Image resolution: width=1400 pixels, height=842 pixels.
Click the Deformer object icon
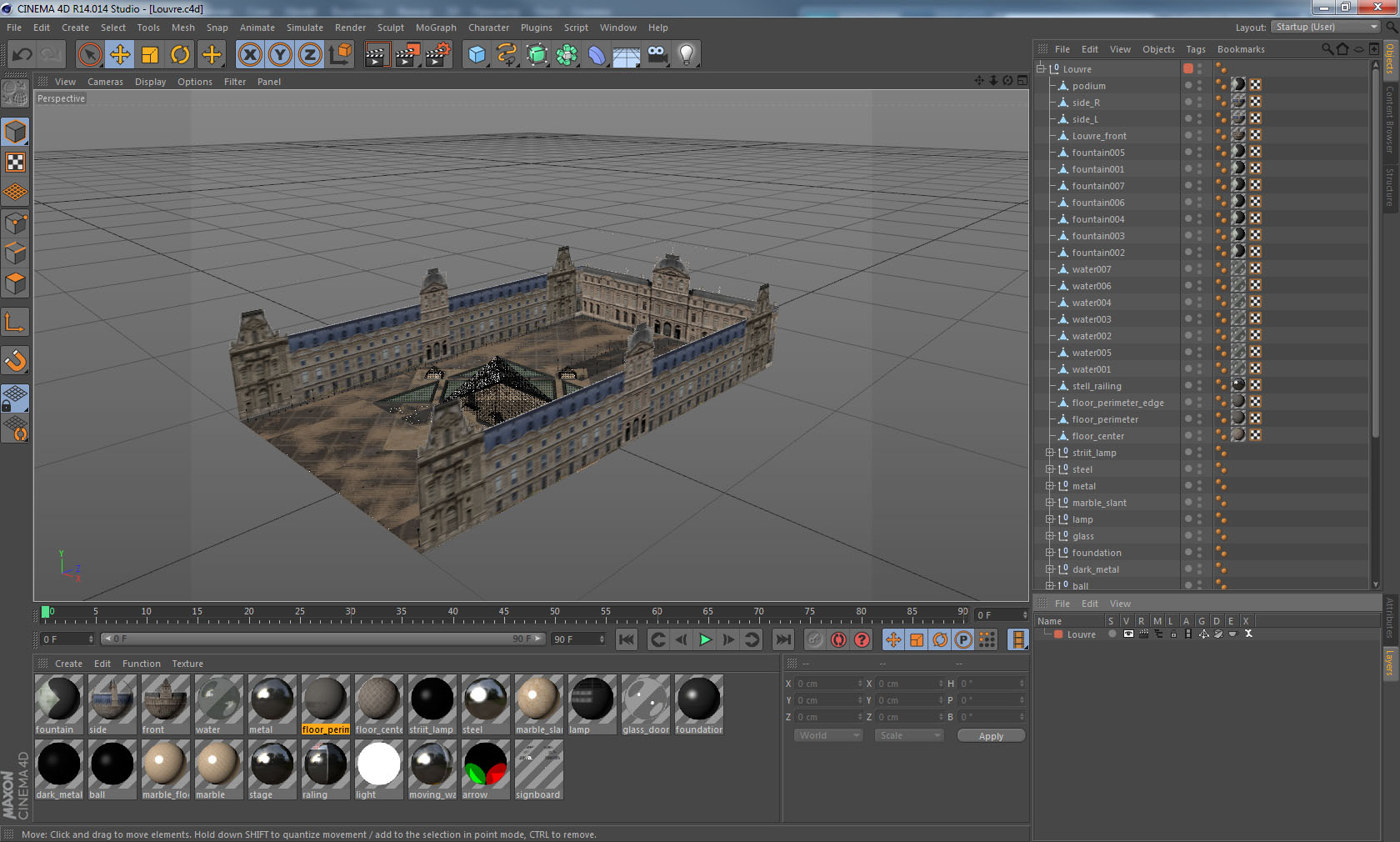point(597,55)
